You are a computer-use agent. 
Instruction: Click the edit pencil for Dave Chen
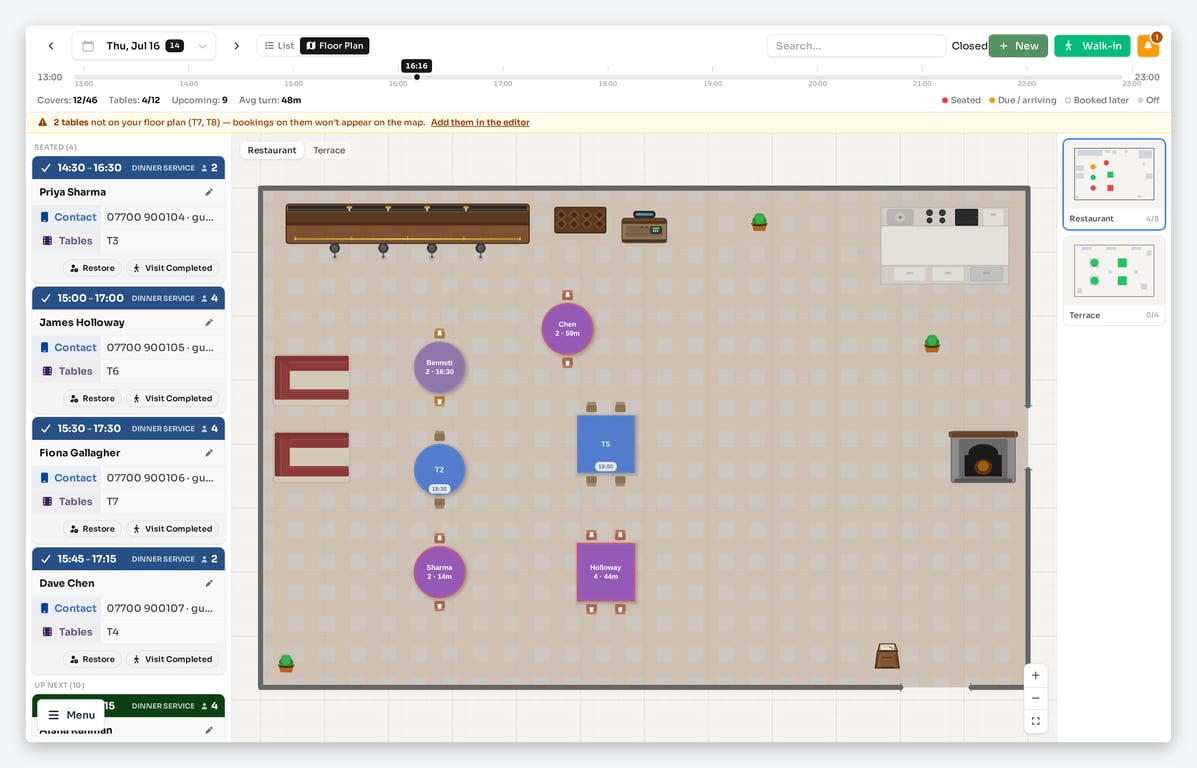[x=209, y=583]
